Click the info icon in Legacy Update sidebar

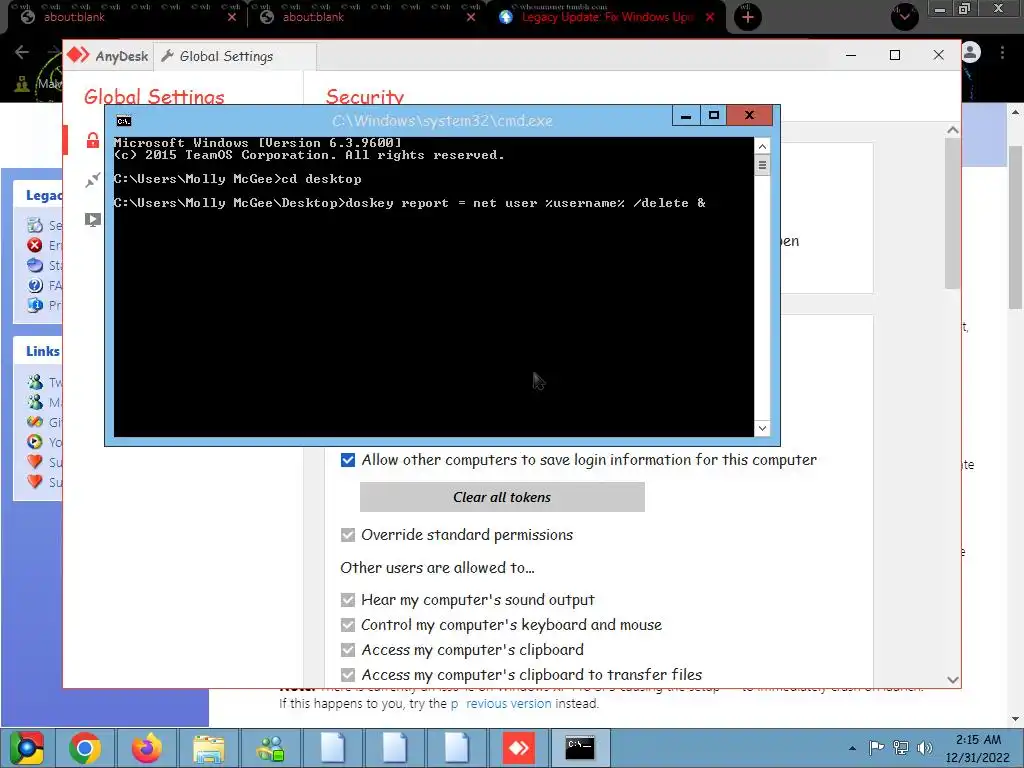coord(35,305)
